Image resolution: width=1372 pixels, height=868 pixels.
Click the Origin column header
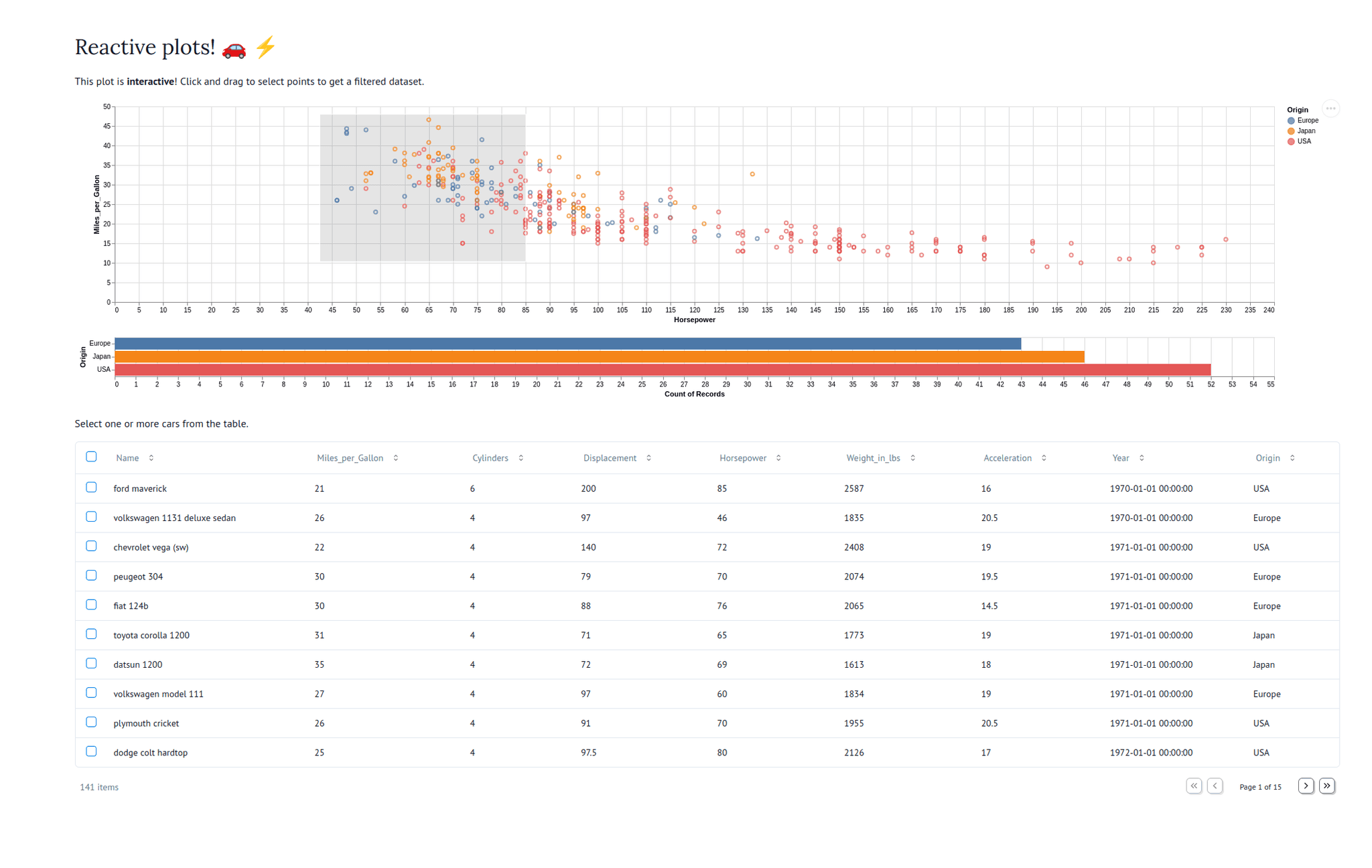pyautogui.click(x=1267, y=458)
